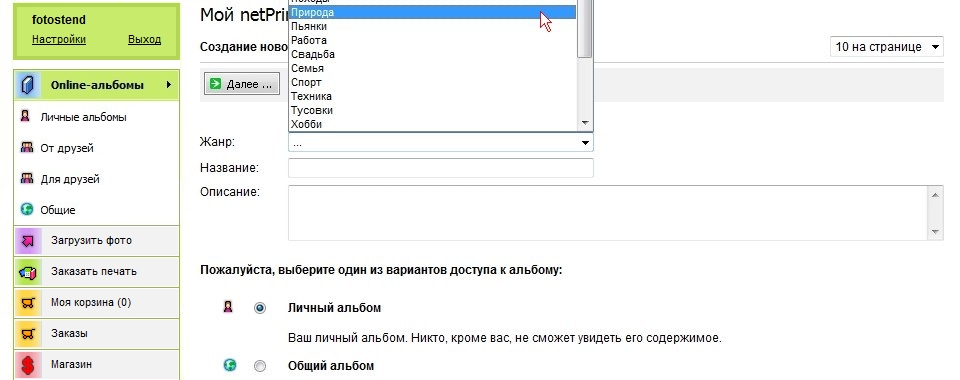
Task: Open the Магазин section
Action: click(x=97, y=365)
